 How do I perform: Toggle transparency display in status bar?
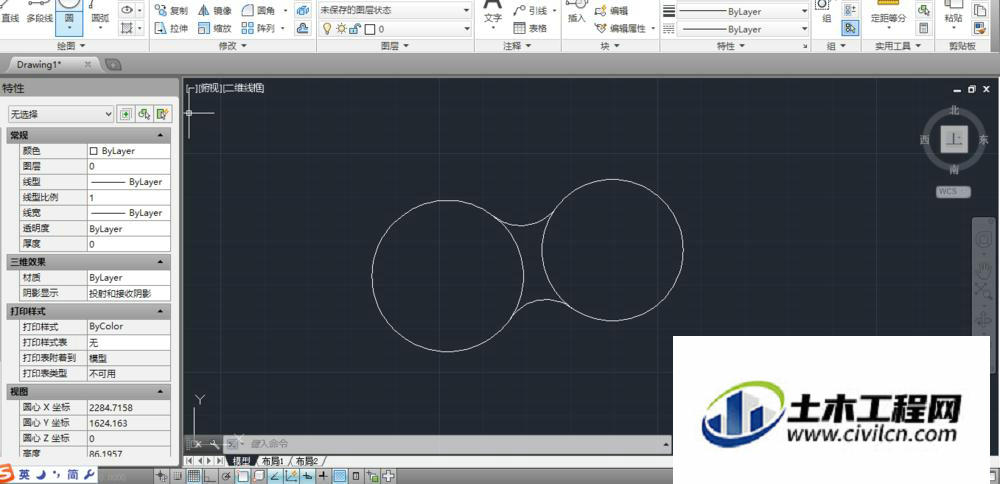pos(341,476)
